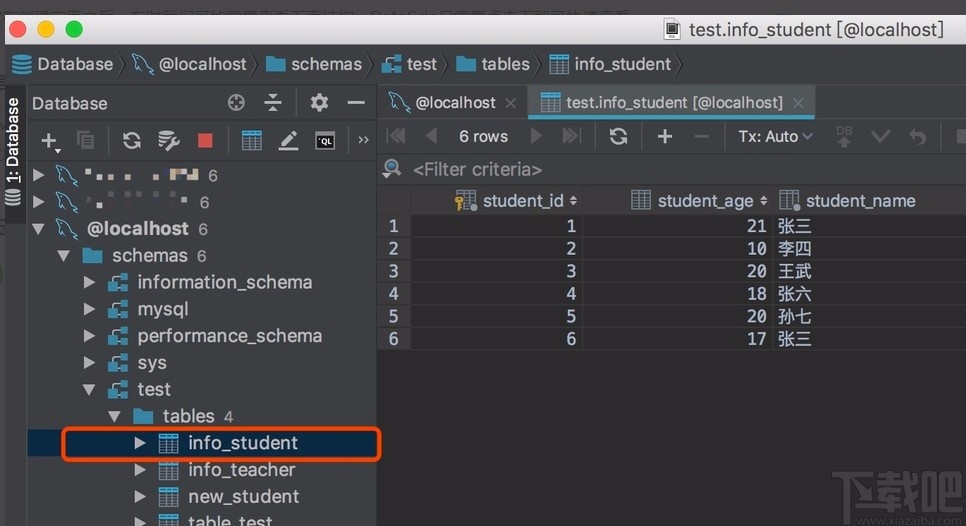Collapse the @localhost data source node
Screen dimensions: 966x526
[x=38, y=229]
